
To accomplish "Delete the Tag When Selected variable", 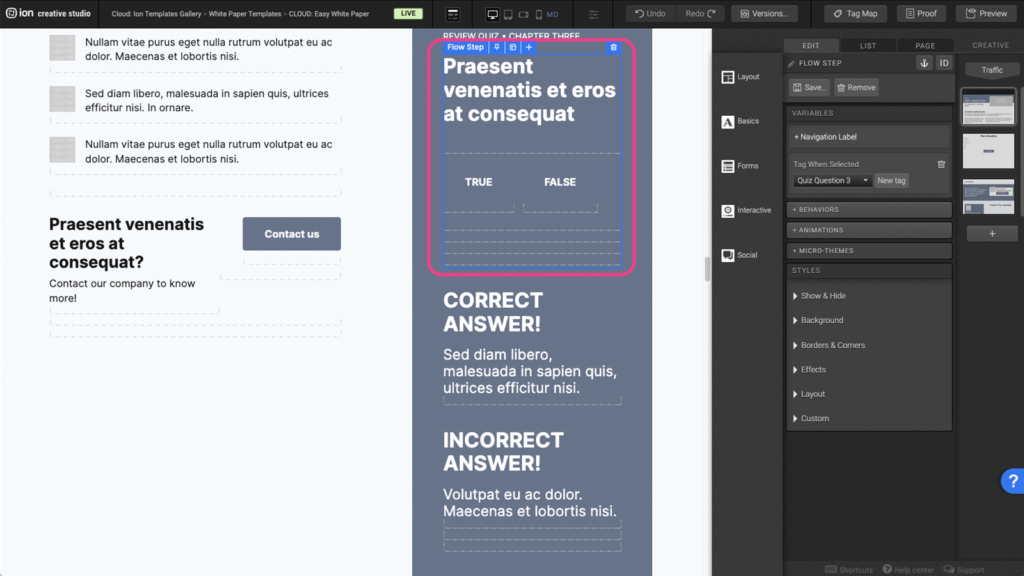I will coord(941,164).
